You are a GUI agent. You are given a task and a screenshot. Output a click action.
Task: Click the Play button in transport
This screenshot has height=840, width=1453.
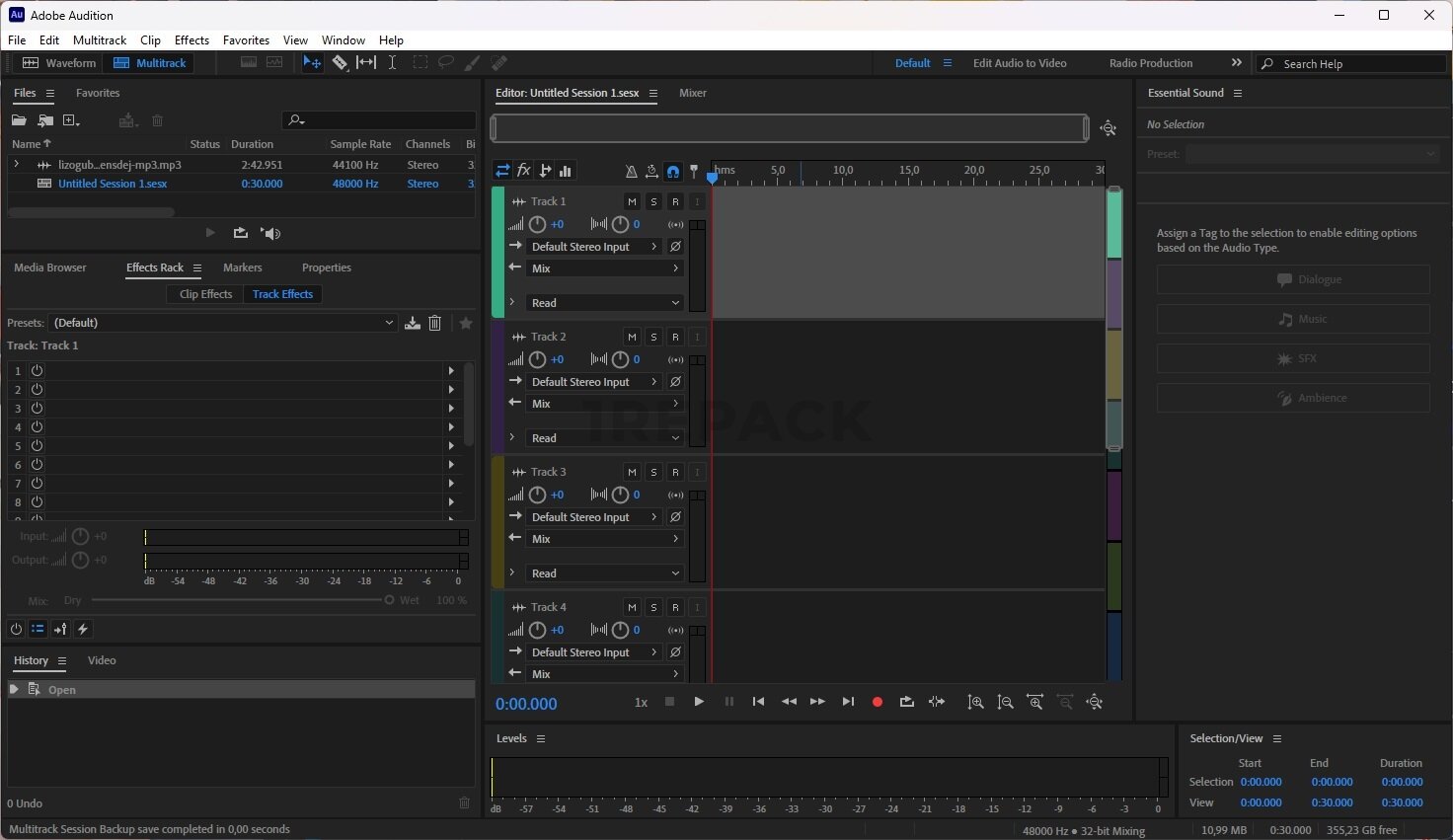tap(699, 702)
